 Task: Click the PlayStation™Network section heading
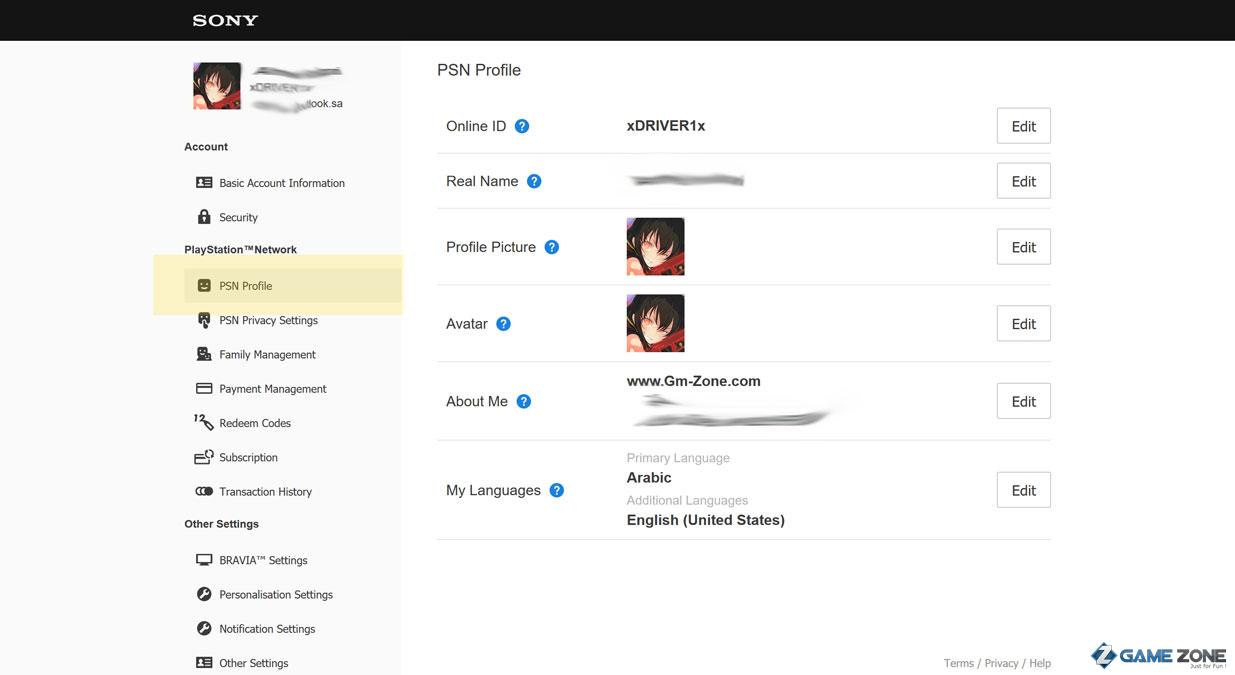click(241, 250)
